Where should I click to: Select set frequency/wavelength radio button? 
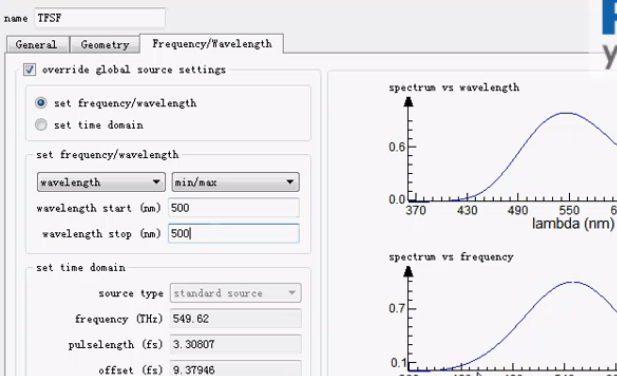click(41, 103)
